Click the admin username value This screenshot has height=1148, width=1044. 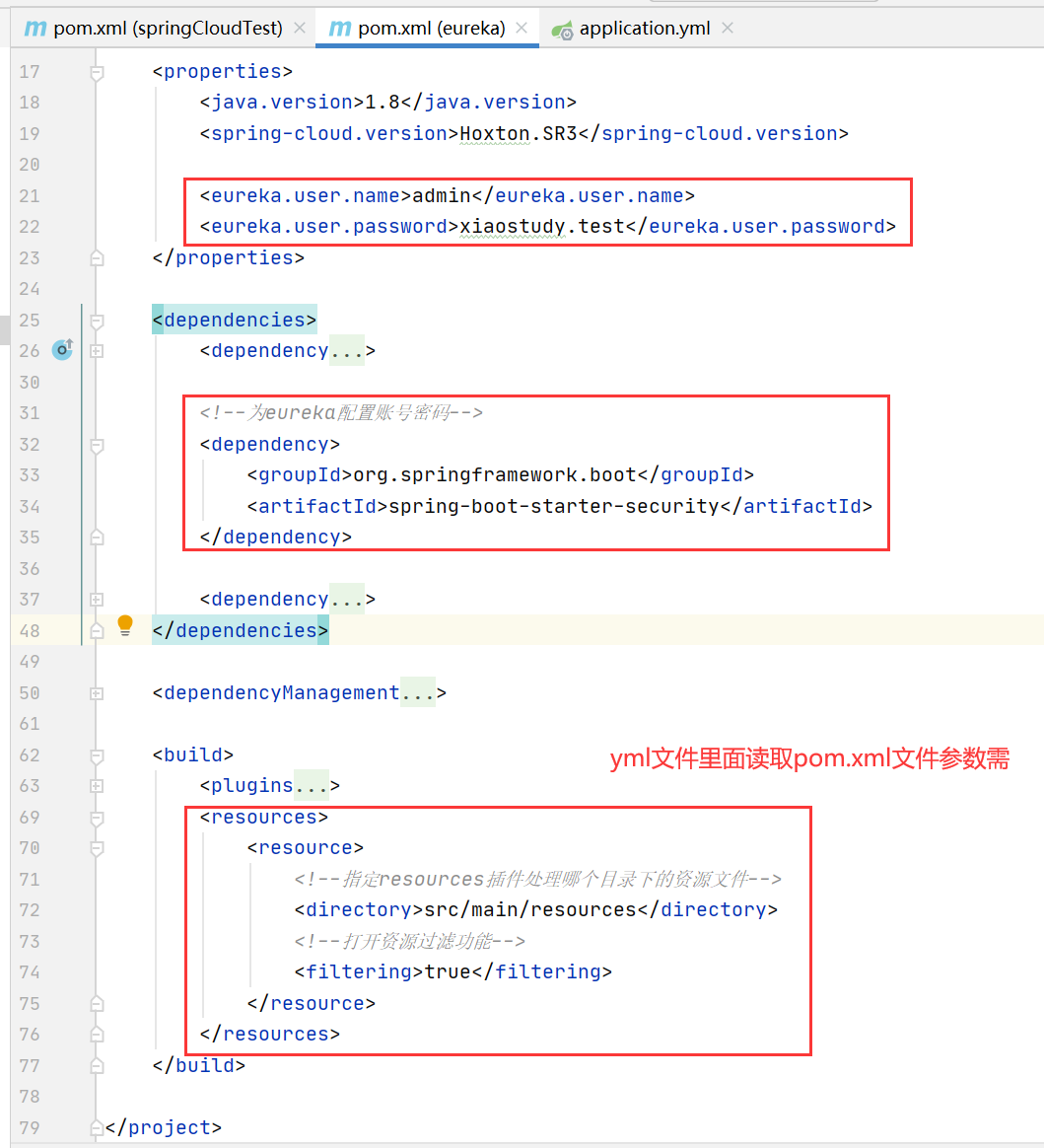[x=441, y=196]
